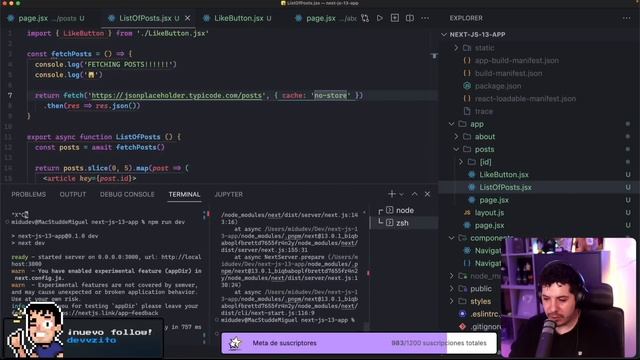This screenshot has width=640, height=360.
Task: Select the node terminal session
Action: tap(404, 210)
